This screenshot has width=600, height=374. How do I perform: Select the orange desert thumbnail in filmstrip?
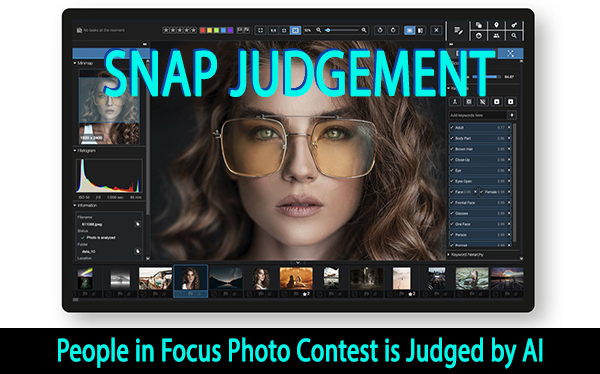[296, 278]
